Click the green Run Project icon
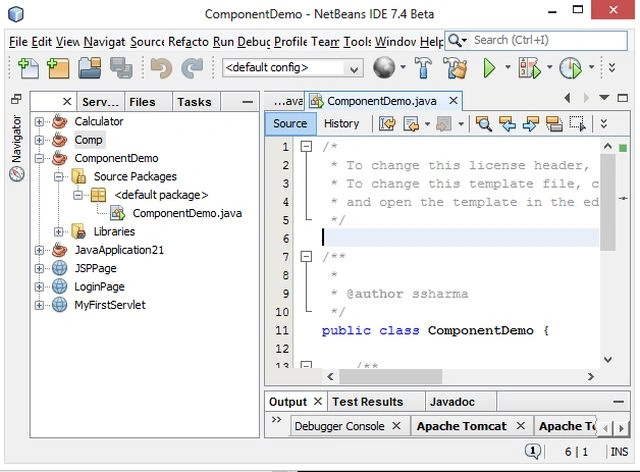Screen dimensions: 640x472 pos(489,68)
